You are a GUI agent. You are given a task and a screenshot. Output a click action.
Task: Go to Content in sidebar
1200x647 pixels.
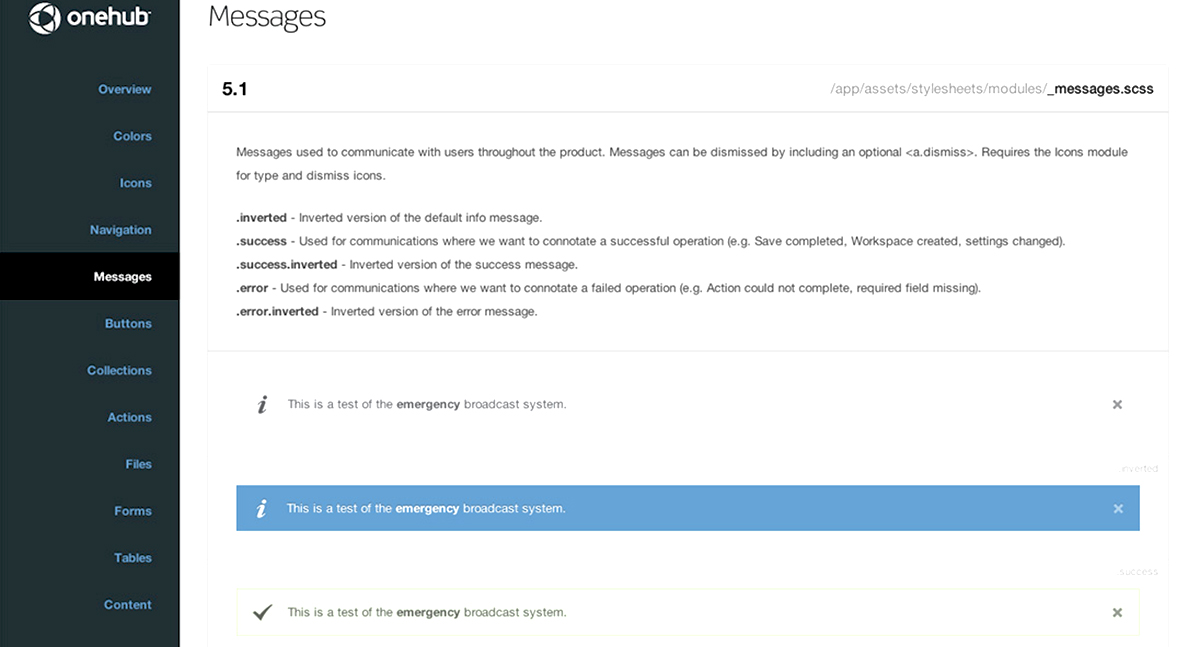click(128, 605)
